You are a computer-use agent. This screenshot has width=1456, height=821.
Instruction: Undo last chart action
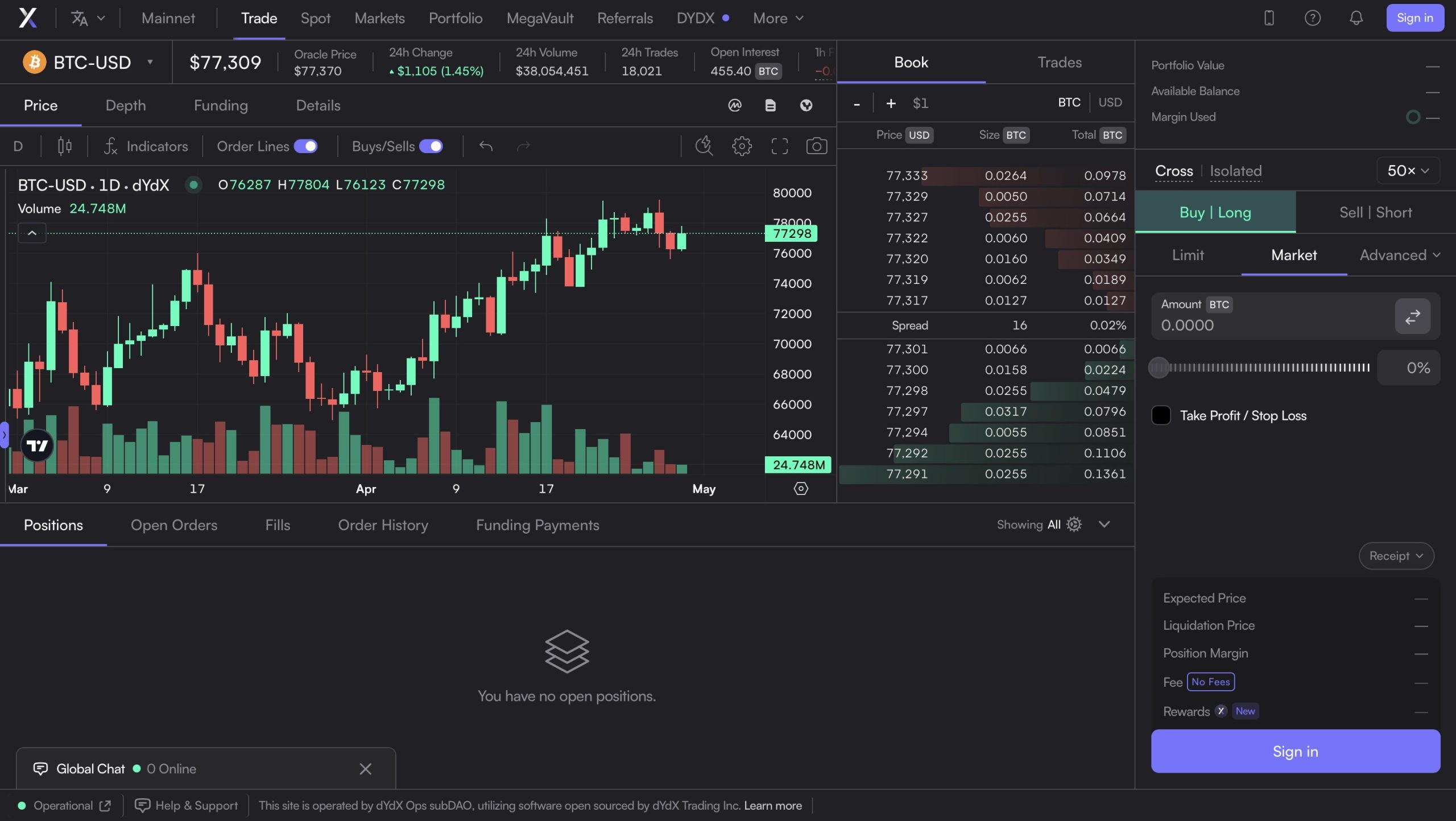486,146
